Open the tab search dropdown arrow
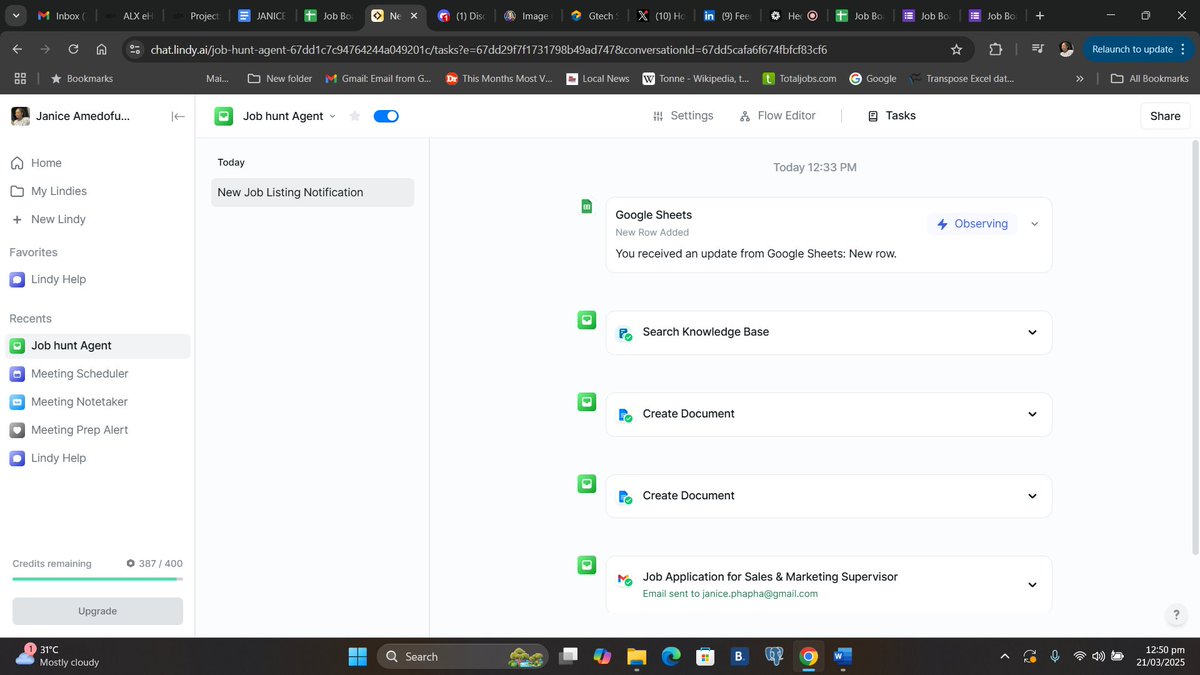1200x675 pixels. coord(15,16)
